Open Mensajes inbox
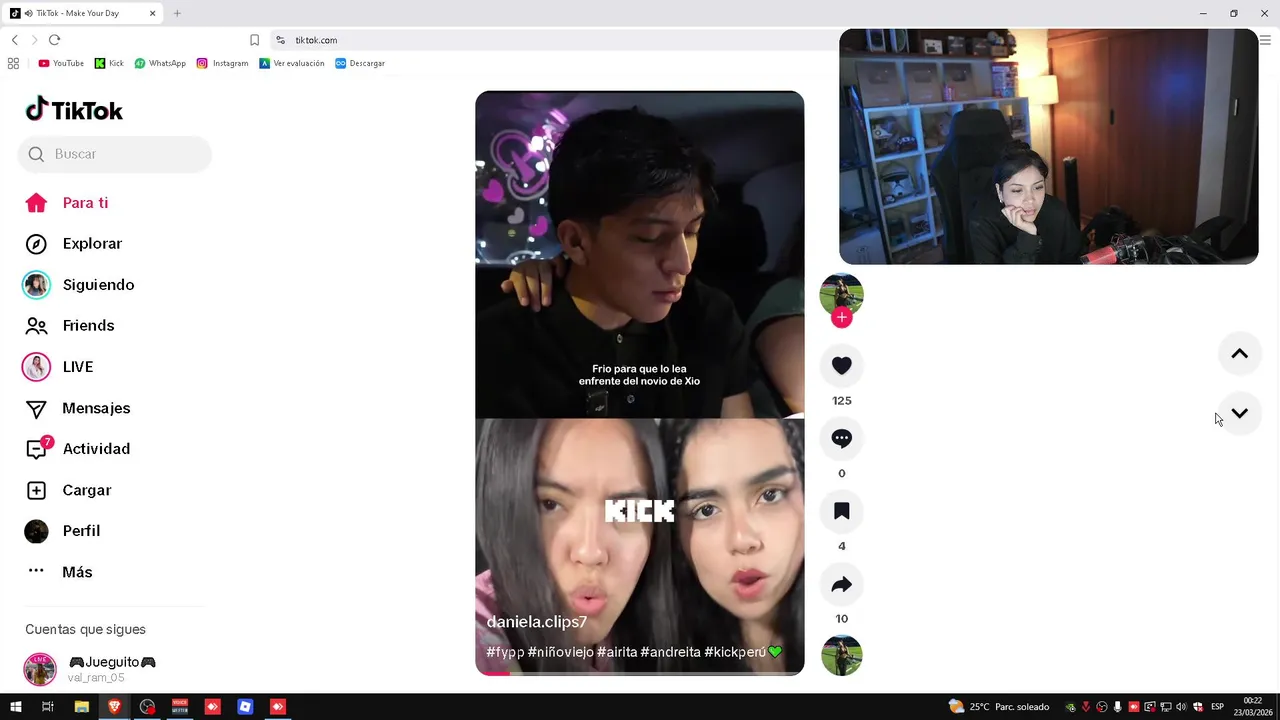Screen dimensions: 1280x720 [x=78, y=408]
